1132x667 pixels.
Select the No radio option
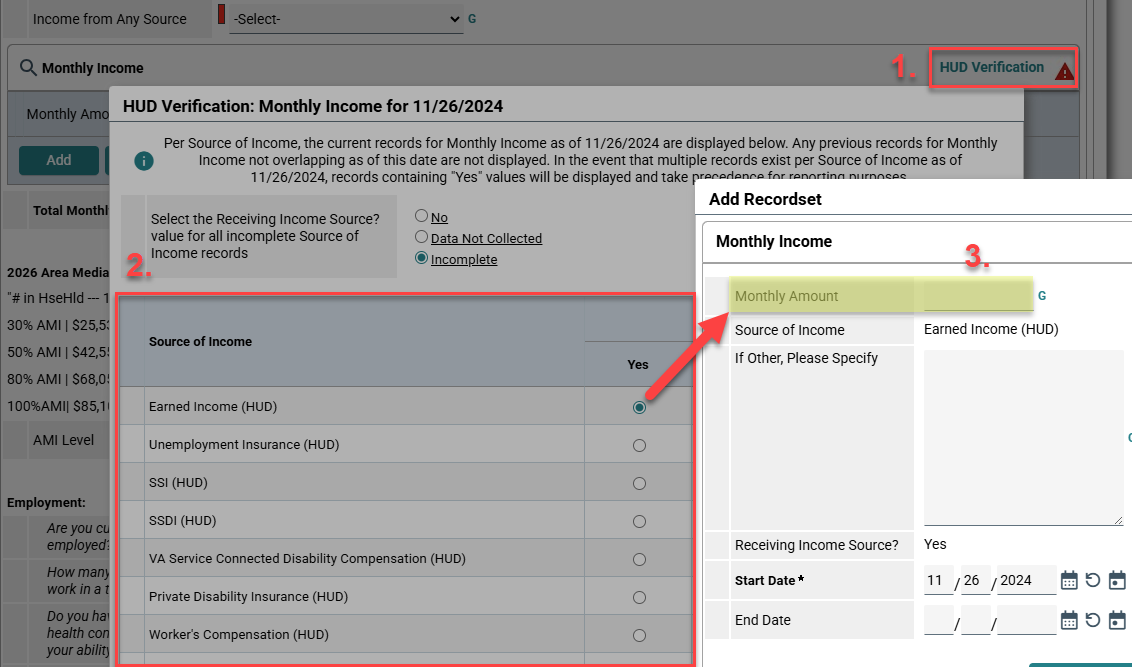422,216
